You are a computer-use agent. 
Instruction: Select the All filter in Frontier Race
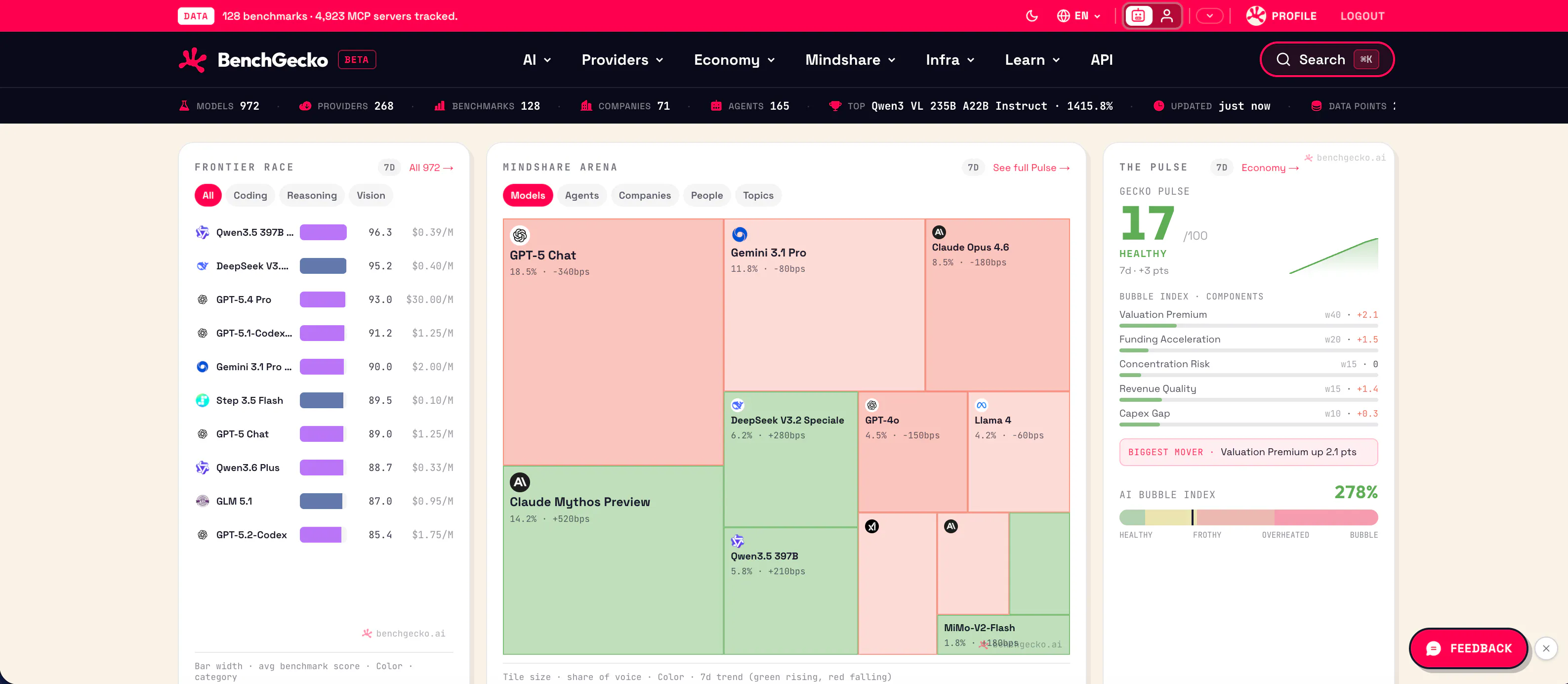[x=208, y=196]
